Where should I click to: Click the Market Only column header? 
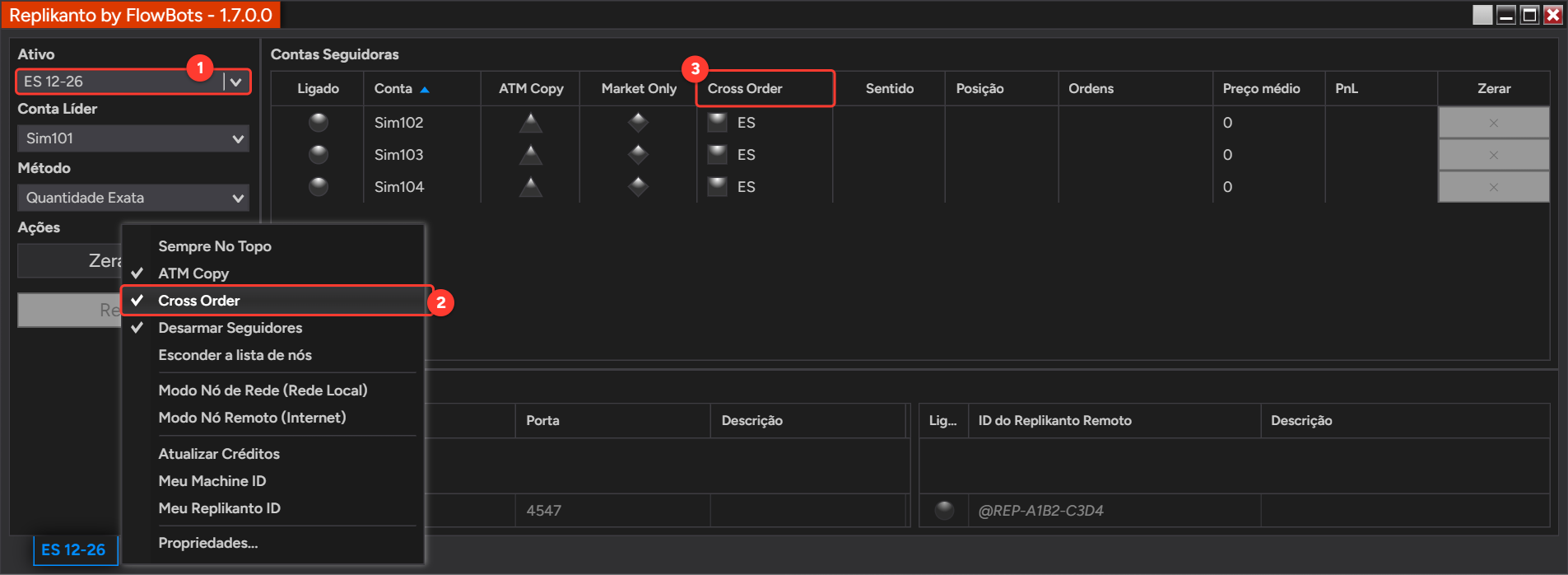coord(639,89)
